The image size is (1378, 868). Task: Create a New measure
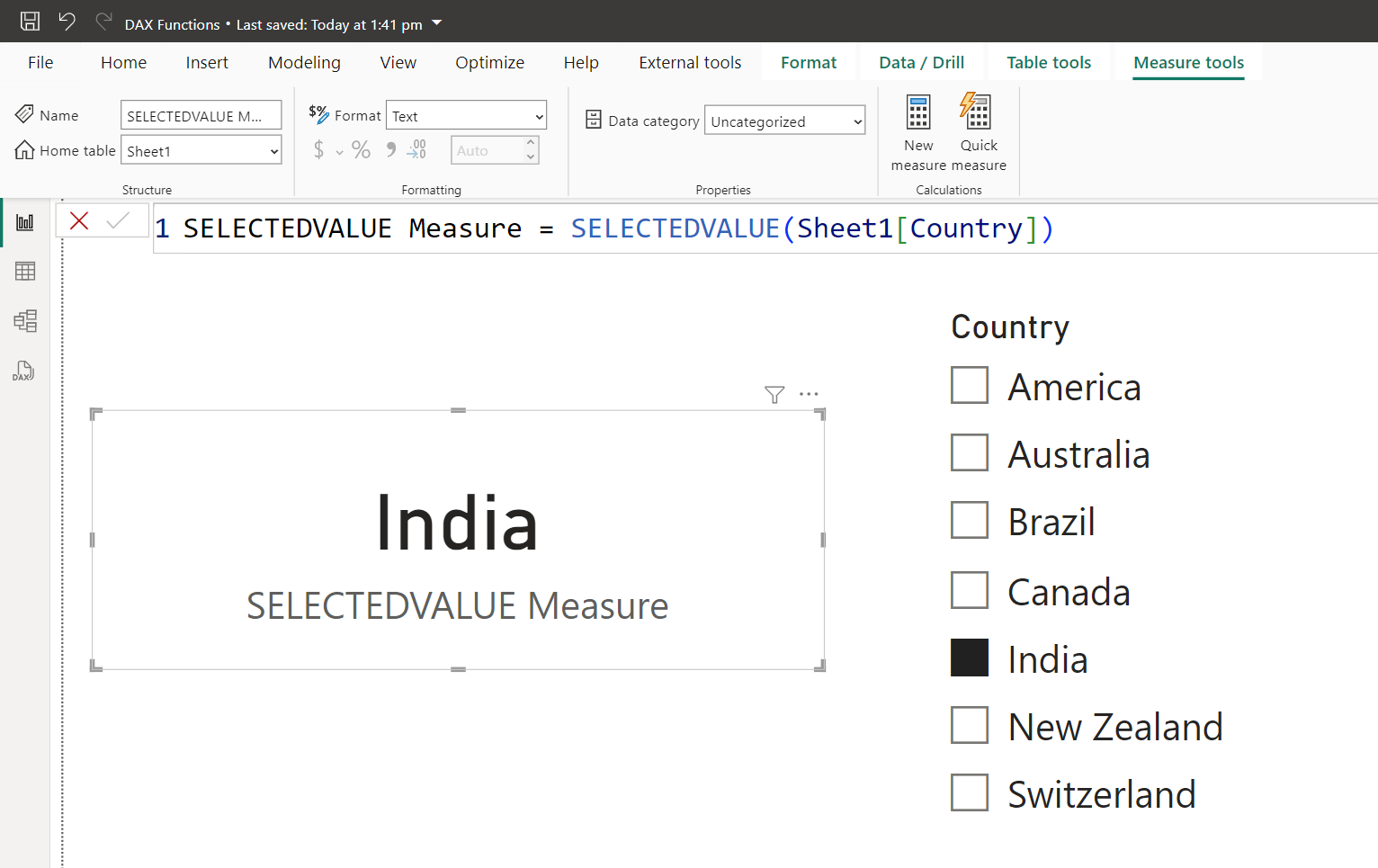tap(917, 132)
